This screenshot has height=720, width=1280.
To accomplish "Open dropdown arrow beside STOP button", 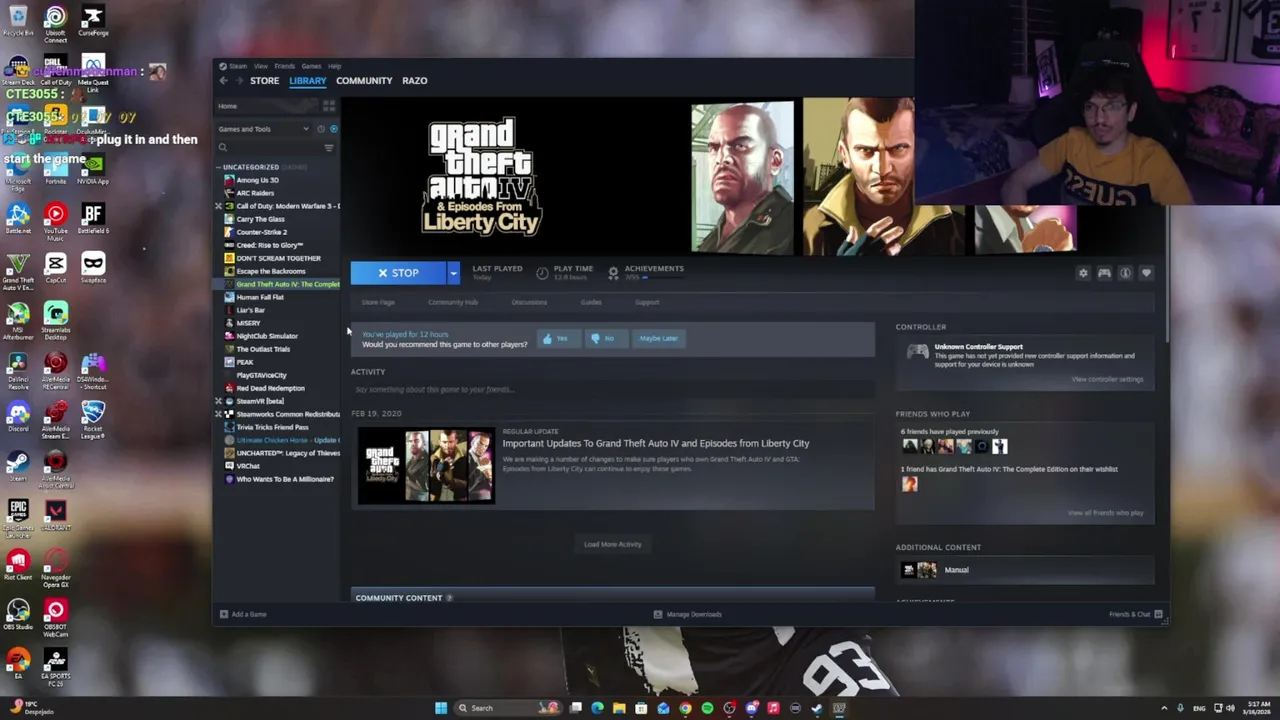I will tap(453, 273).
